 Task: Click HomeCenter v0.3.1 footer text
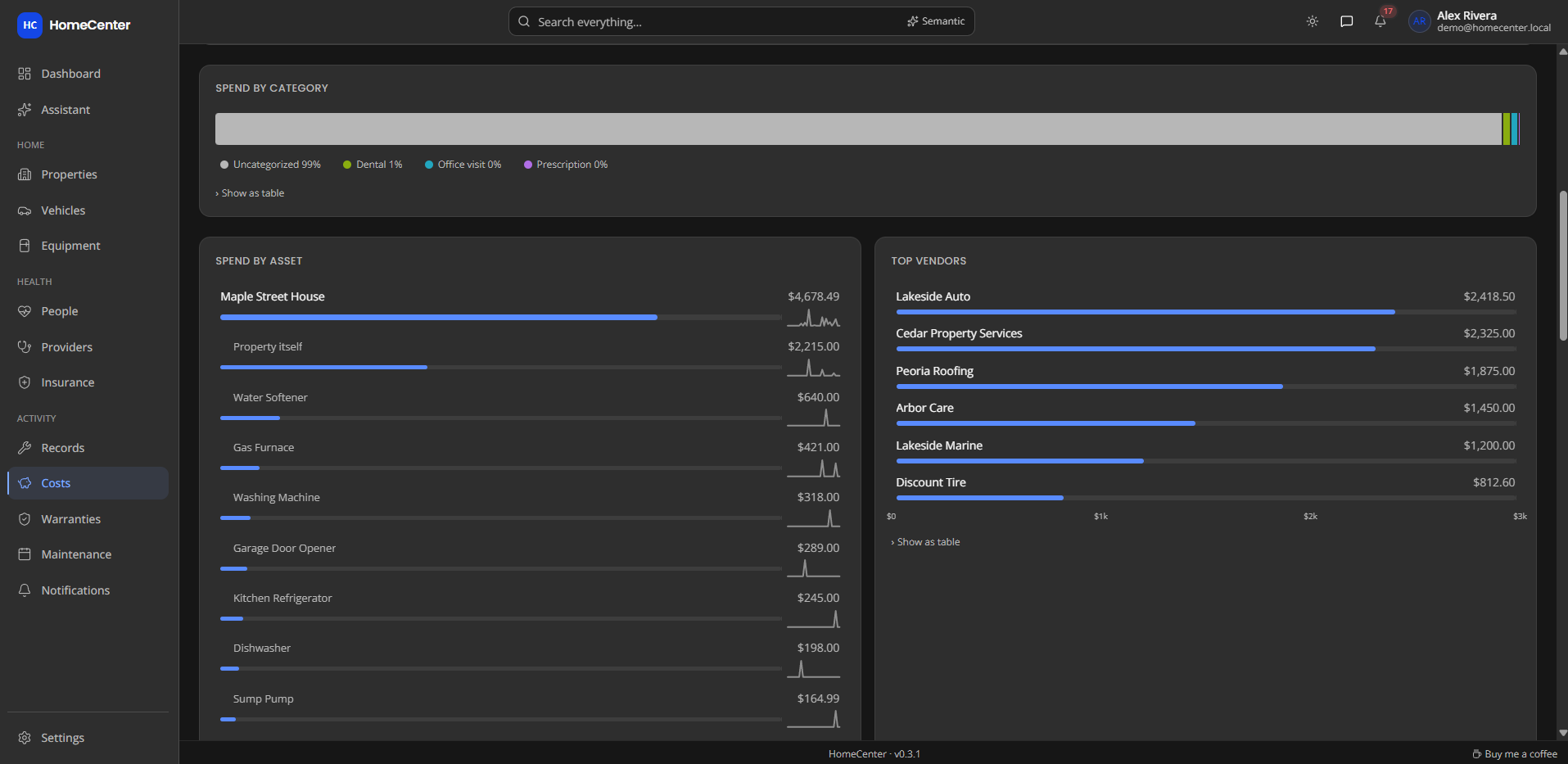[x=874, y=754]
